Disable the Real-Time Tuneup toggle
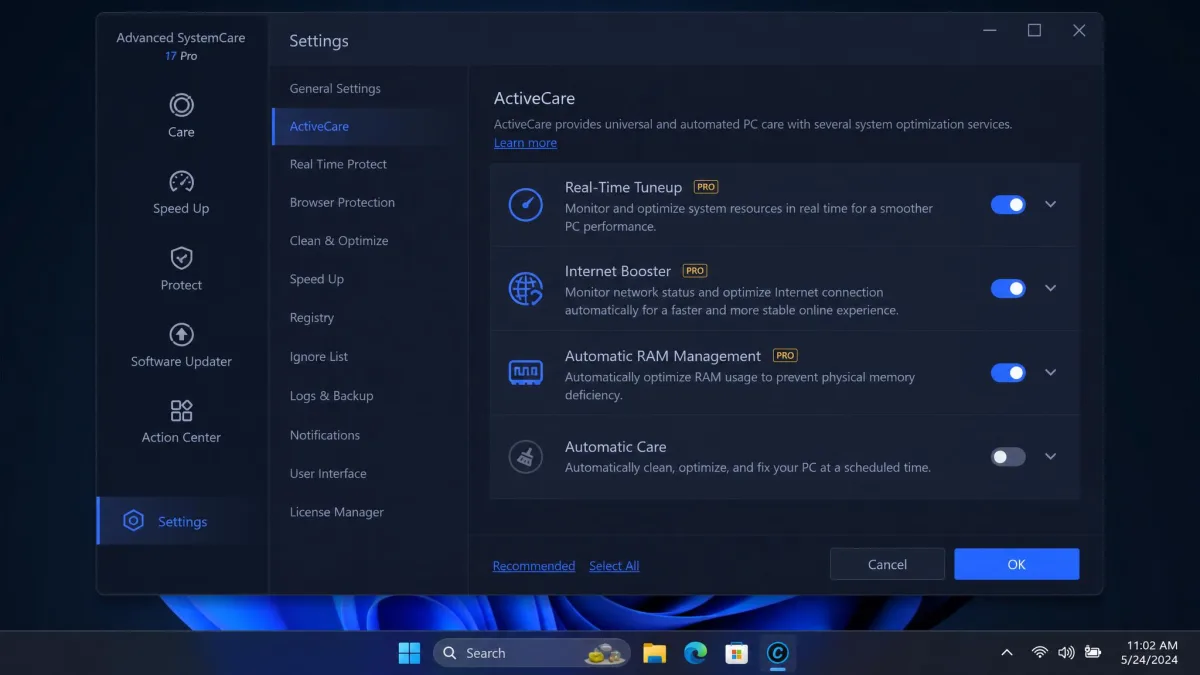 coord(1008,204)
